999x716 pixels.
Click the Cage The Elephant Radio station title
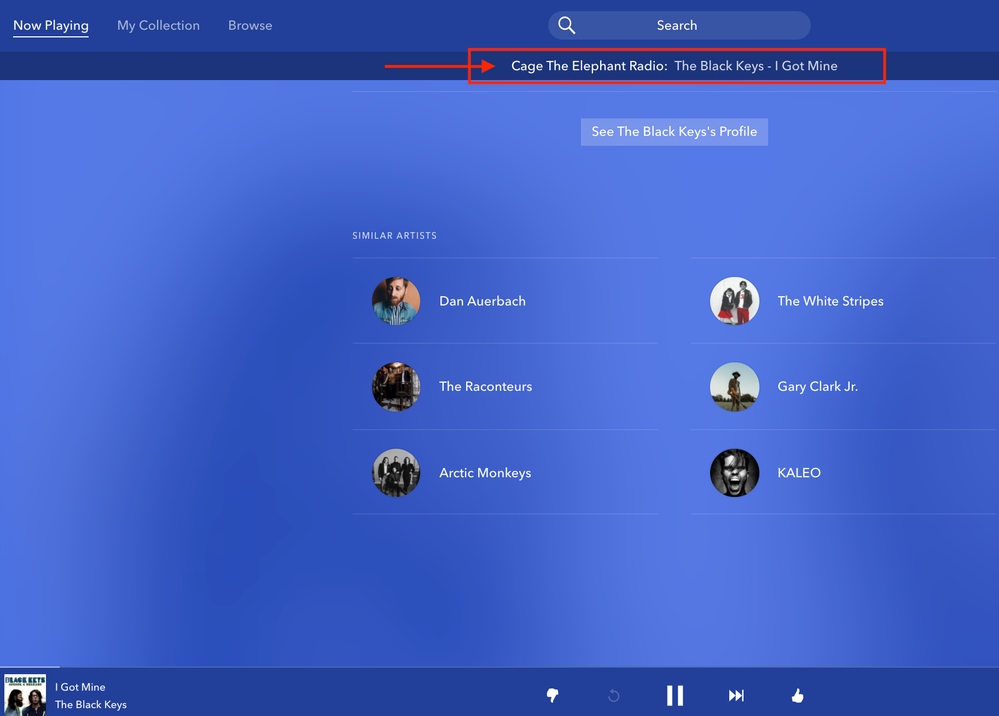pyautogui.click(x=588, y=66)
